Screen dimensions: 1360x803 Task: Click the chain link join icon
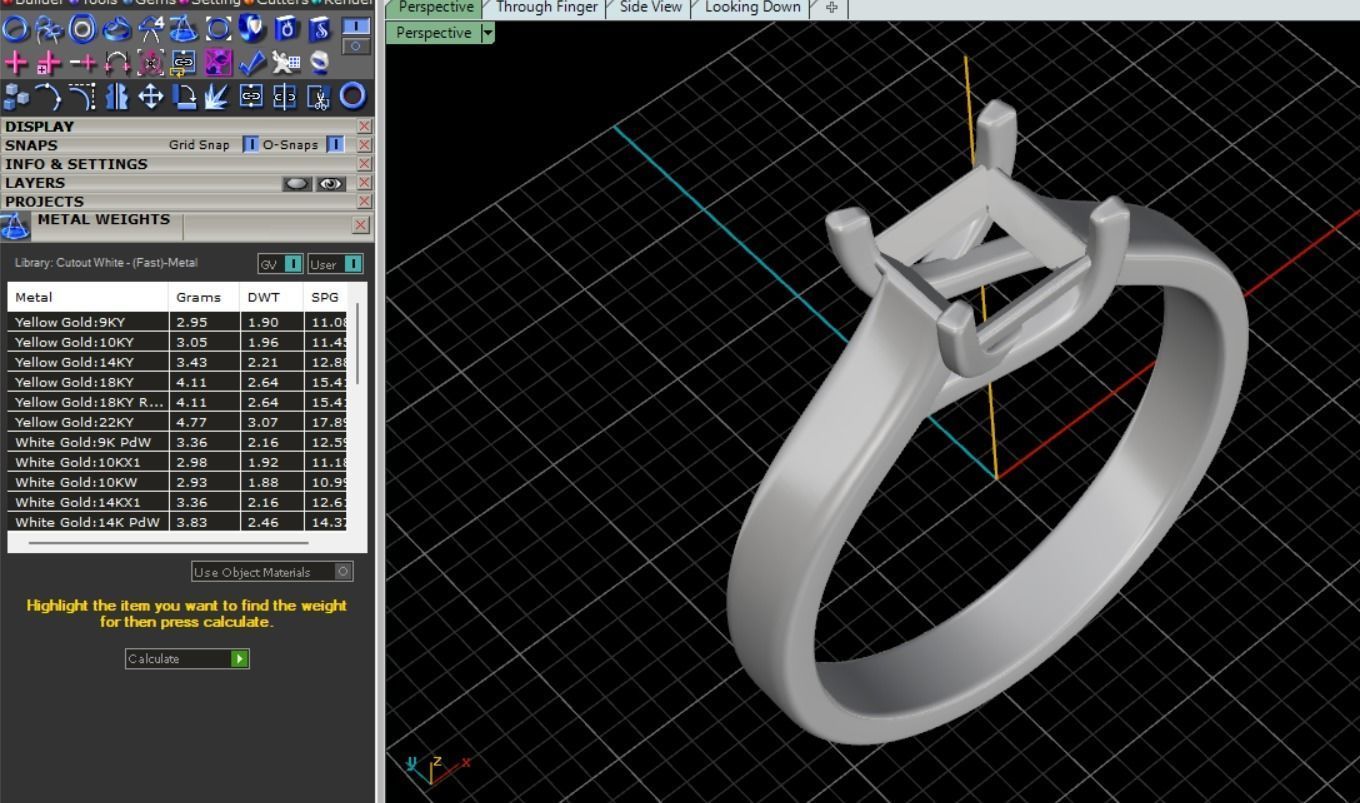(252, 96)
